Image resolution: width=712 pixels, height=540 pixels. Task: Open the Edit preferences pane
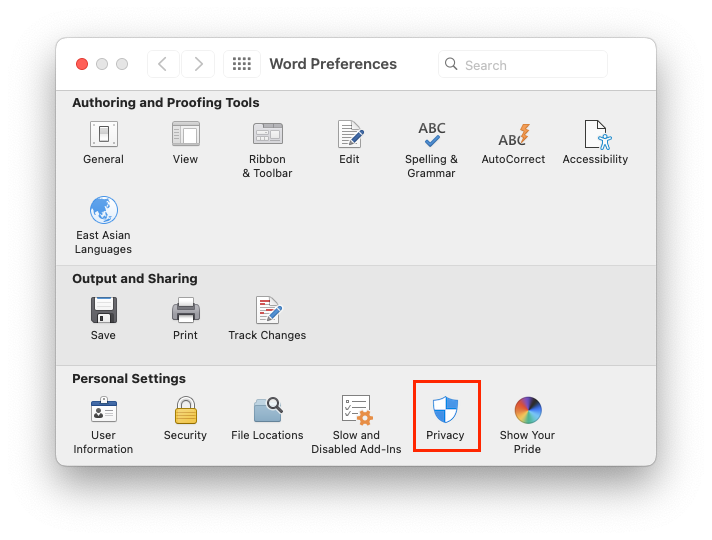click(x=350, y=142)
